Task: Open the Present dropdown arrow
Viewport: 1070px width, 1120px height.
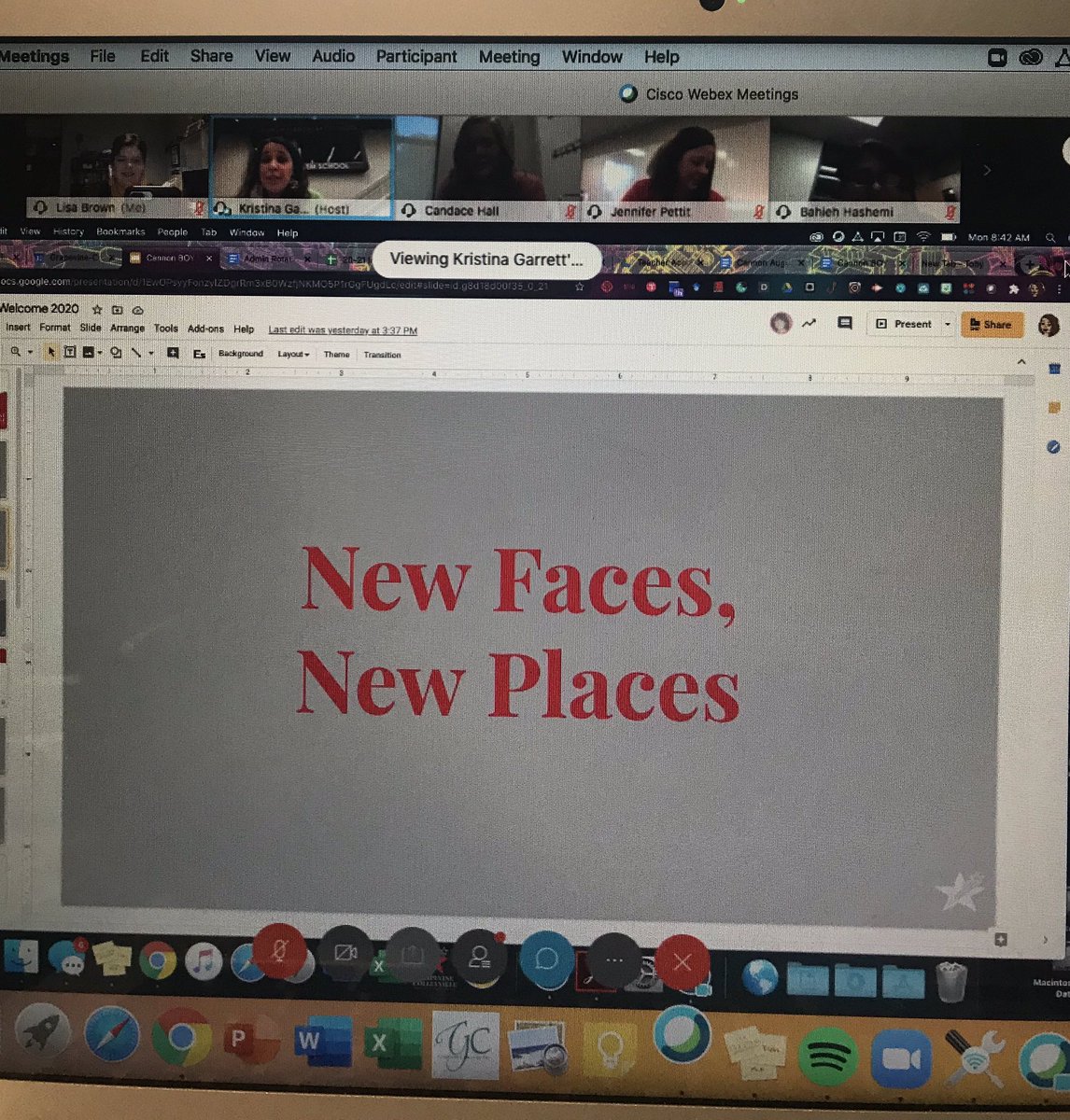Action: 947,325
